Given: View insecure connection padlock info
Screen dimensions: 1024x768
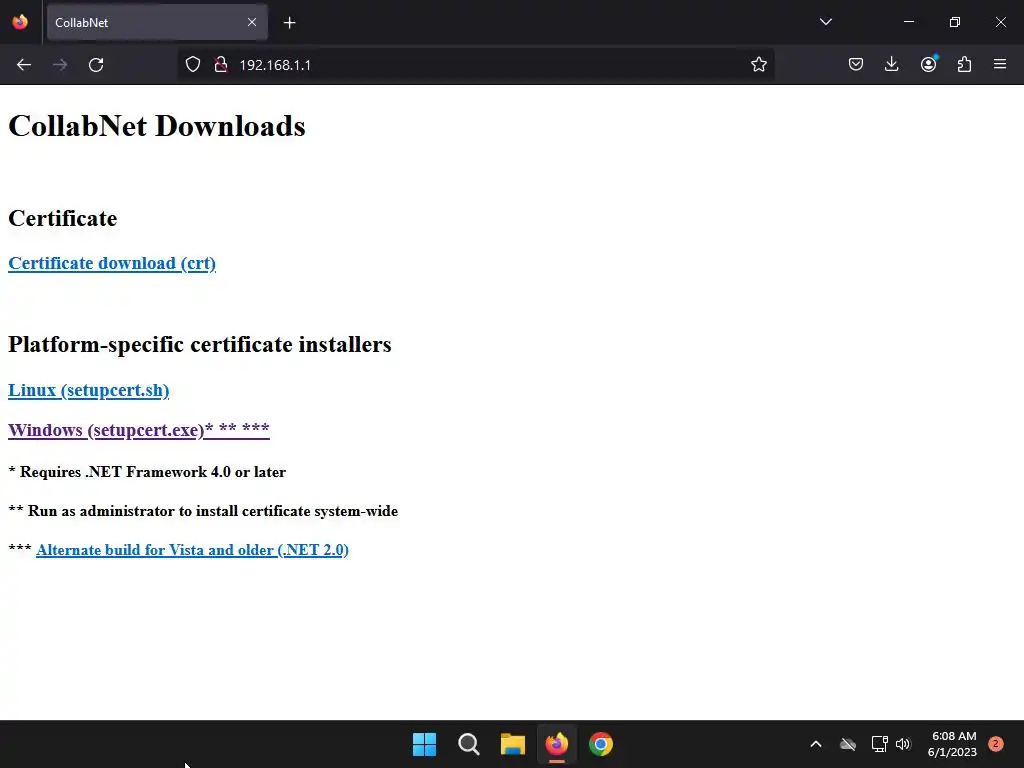Looking at the screenshot, I should (x=221, y=65).
